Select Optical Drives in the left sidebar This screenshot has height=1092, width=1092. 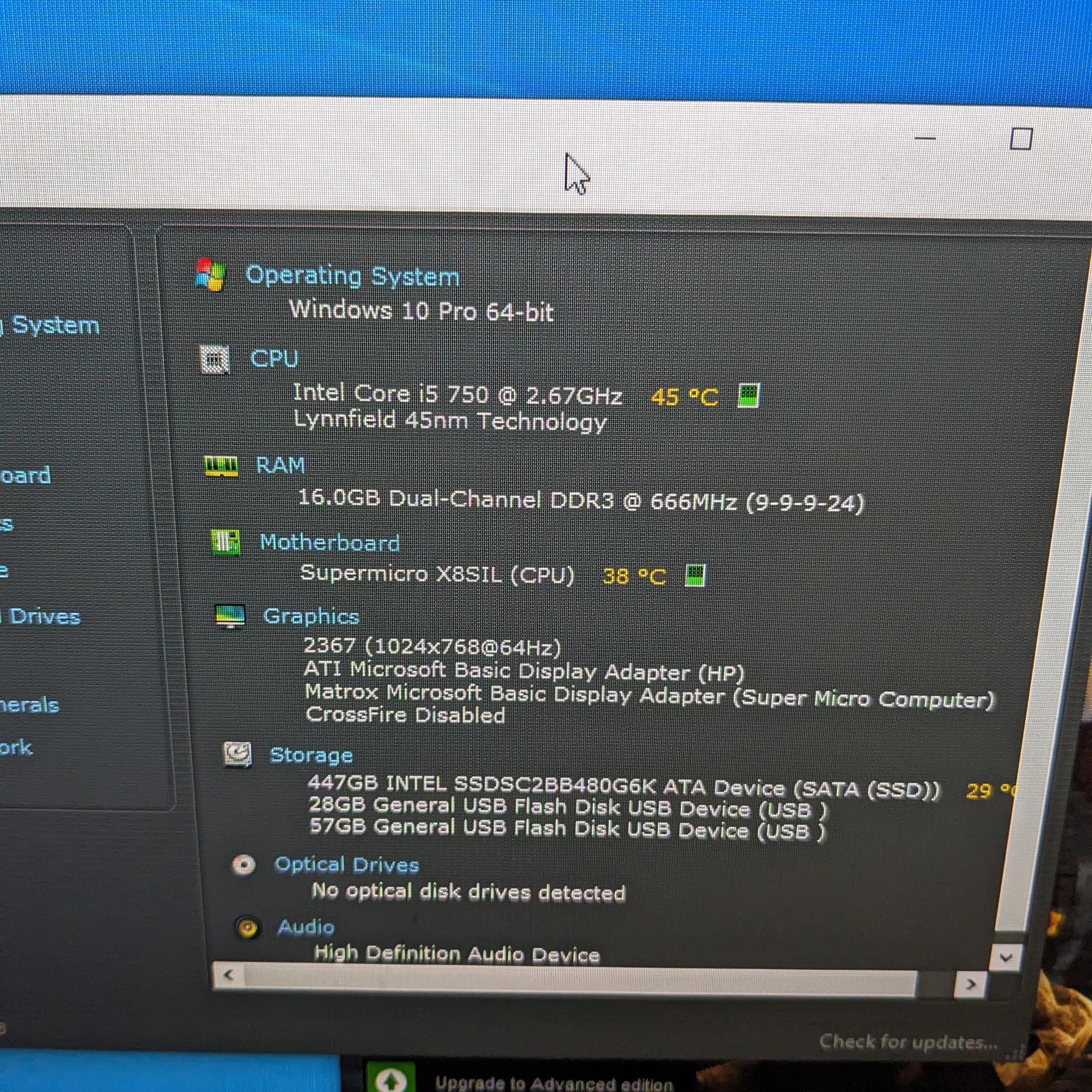click(x=40, y=616)
